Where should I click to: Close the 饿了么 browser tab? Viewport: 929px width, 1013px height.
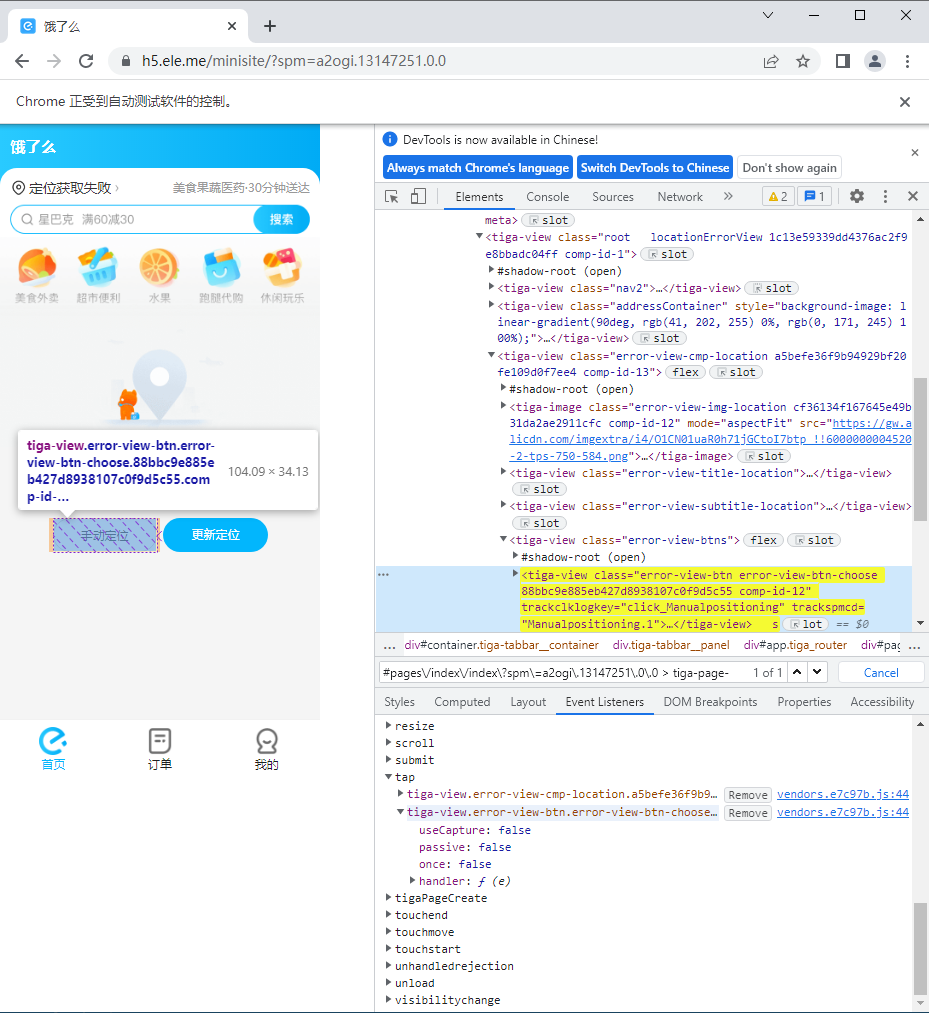(x=232, y=26)
